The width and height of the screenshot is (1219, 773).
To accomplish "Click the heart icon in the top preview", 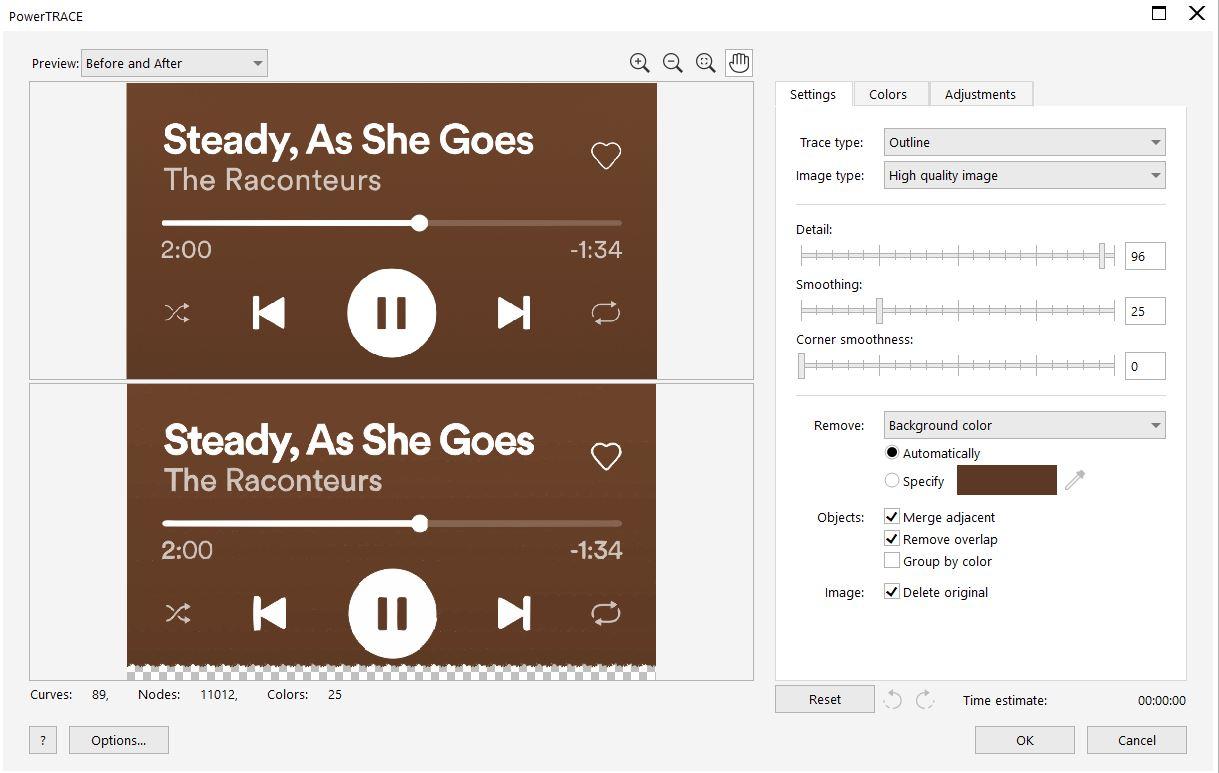I will pyautogui.click(x=606, y=155).
